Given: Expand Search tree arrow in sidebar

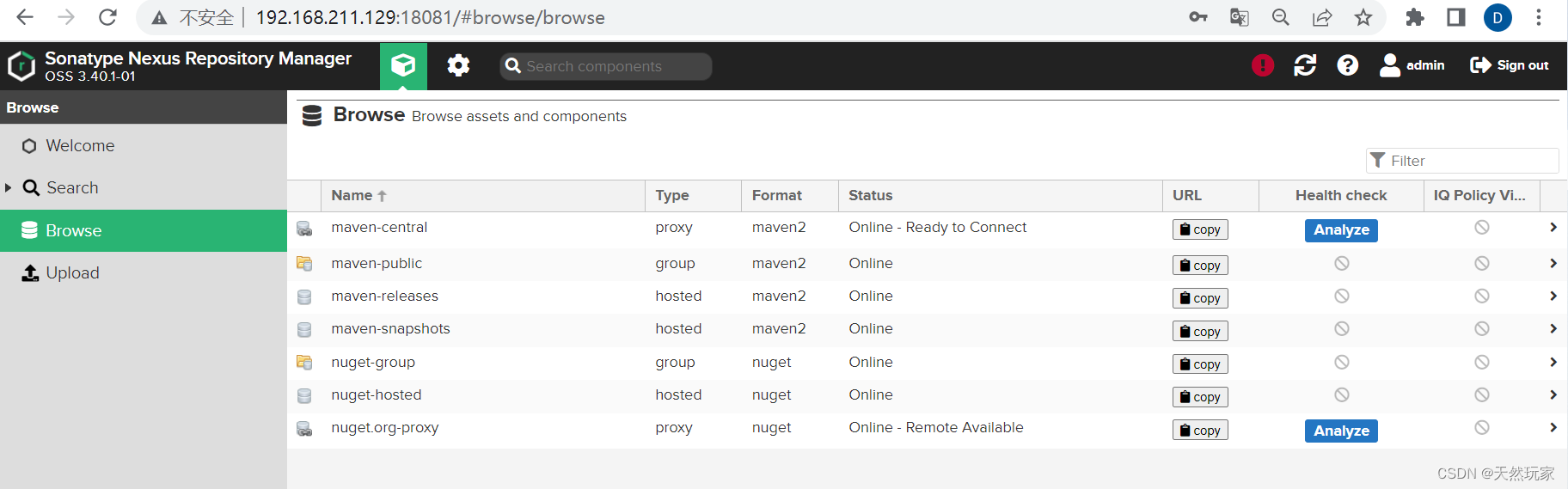Looking at the screenshot, I should coord(9,187).
